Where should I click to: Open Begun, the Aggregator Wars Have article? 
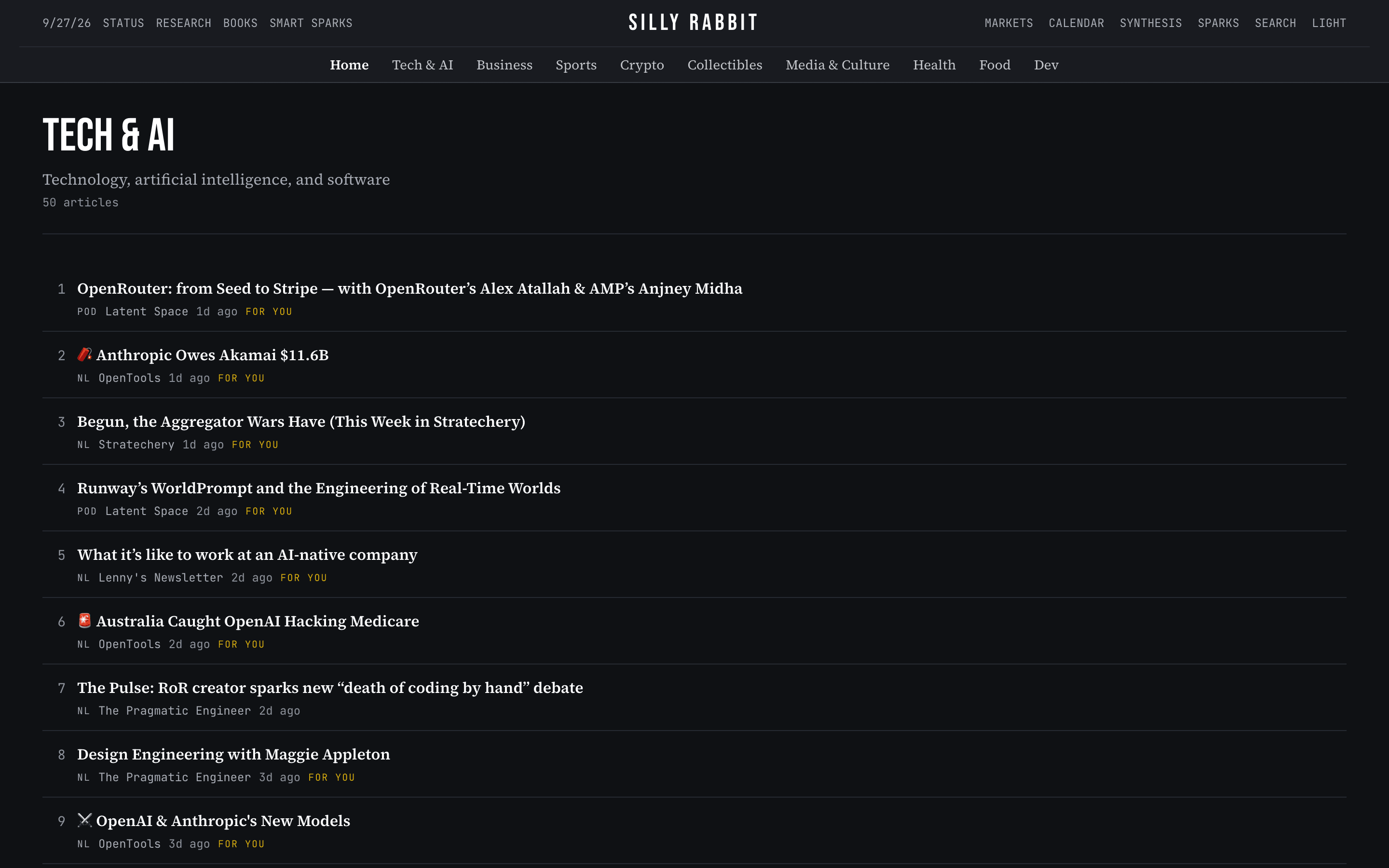[x=301, y=421]
